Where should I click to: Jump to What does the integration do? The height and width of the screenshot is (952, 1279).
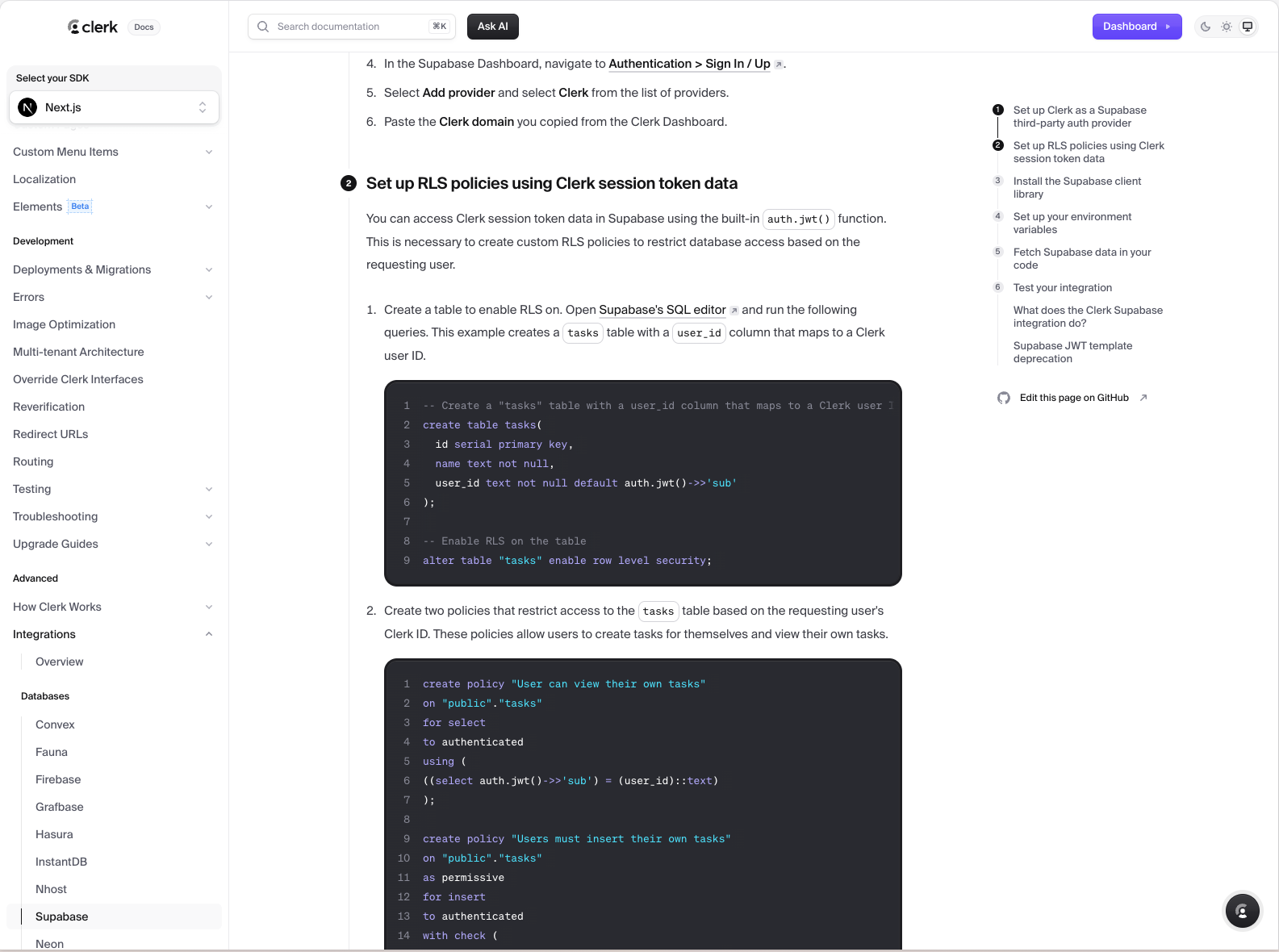pos(1088,316)
